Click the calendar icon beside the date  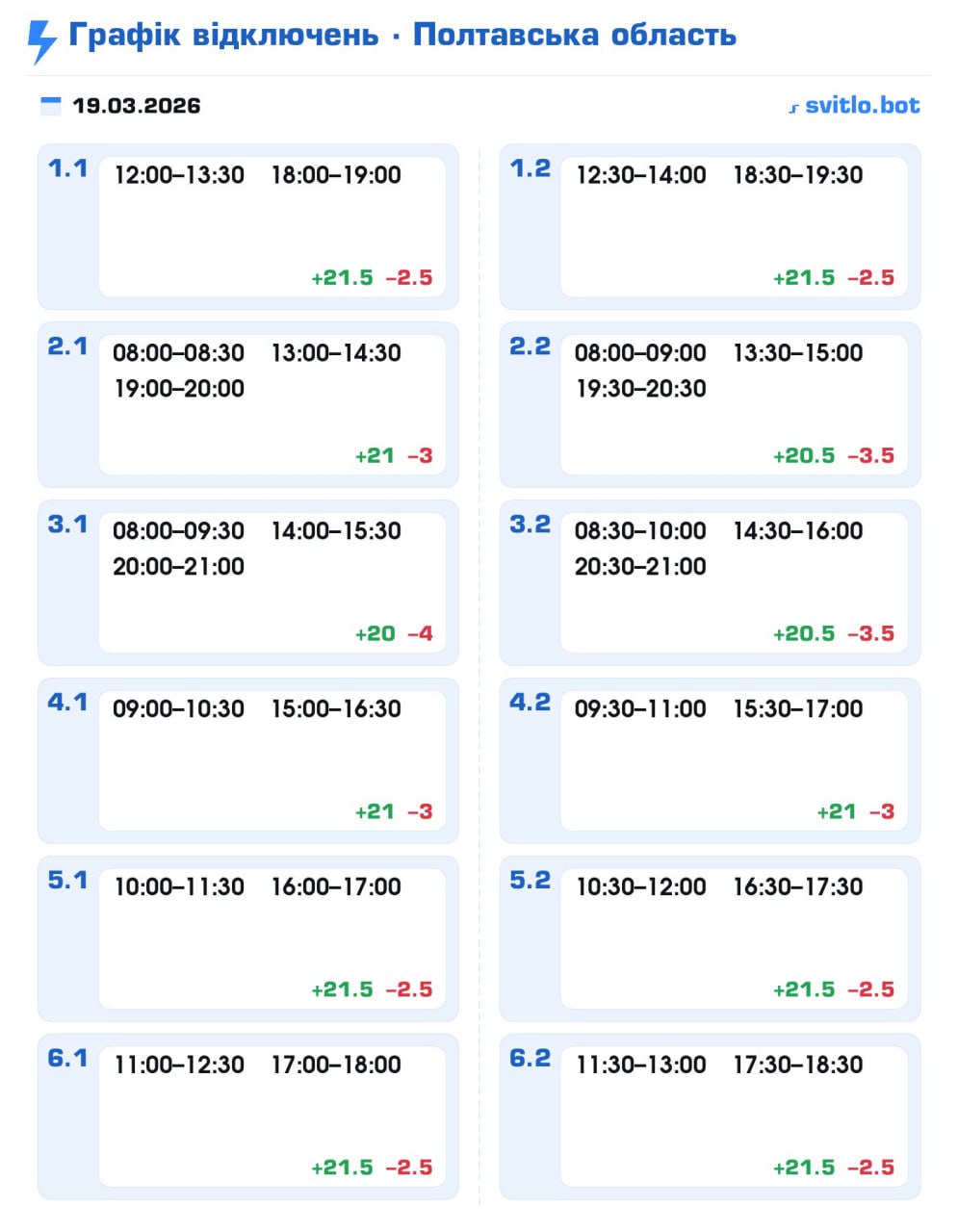tap(50, 106)
